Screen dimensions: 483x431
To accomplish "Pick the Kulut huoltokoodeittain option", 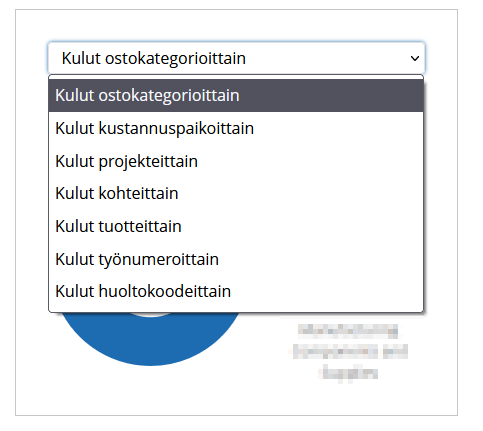I will point(236,291).
